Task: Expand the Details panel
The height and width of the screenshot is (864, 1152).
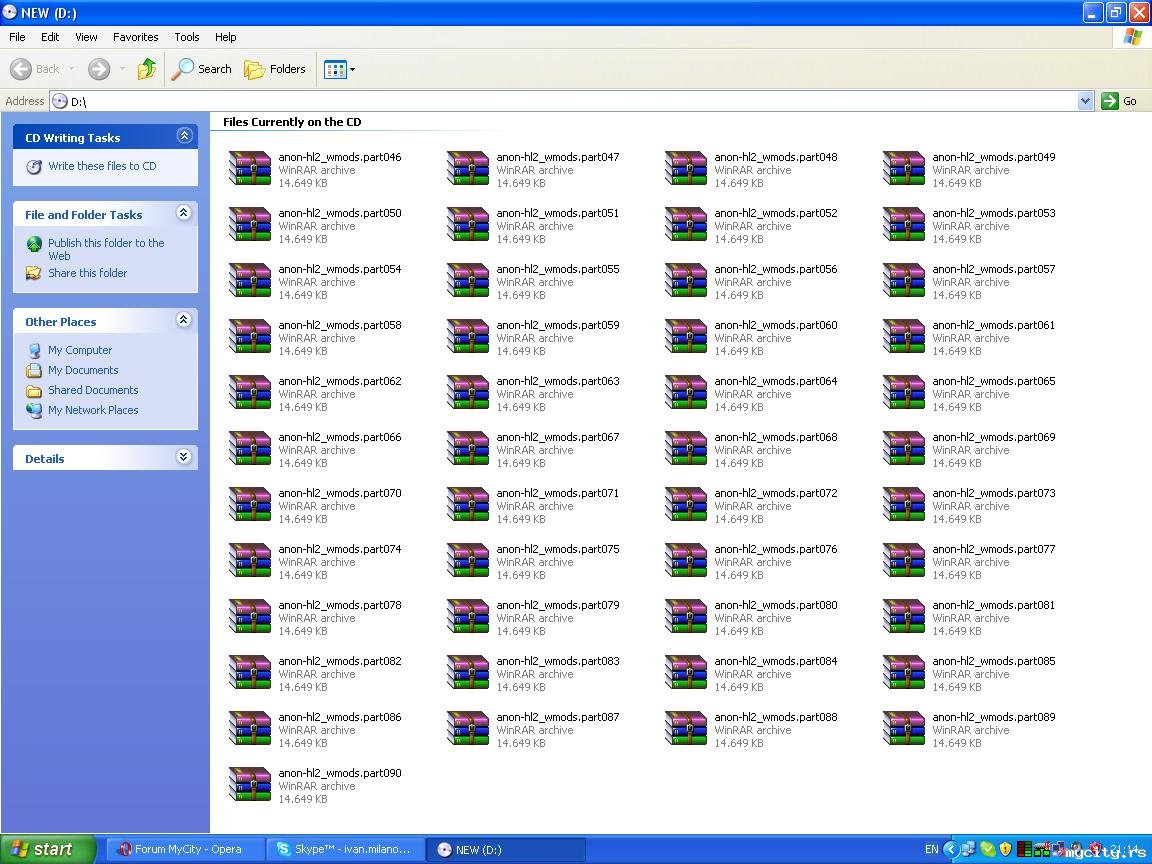Action: click(184, 457)
